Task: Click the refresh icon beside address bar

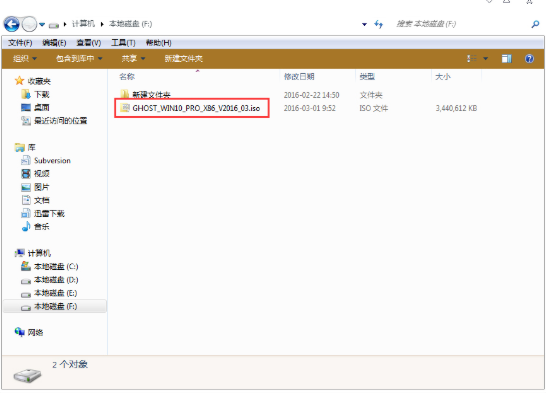Action: [379, 24]
